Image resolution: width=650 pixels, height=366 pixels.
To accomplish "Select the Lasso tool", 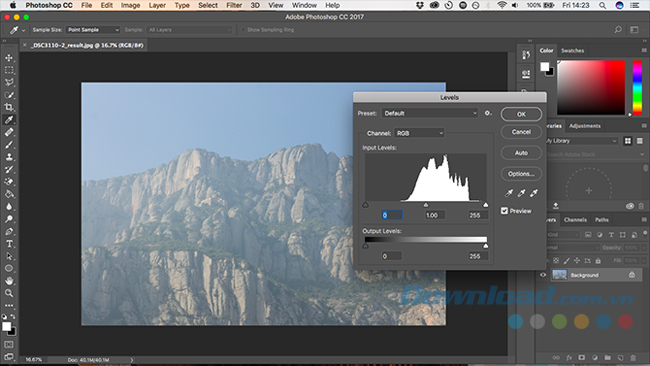I will pos(9,82).
